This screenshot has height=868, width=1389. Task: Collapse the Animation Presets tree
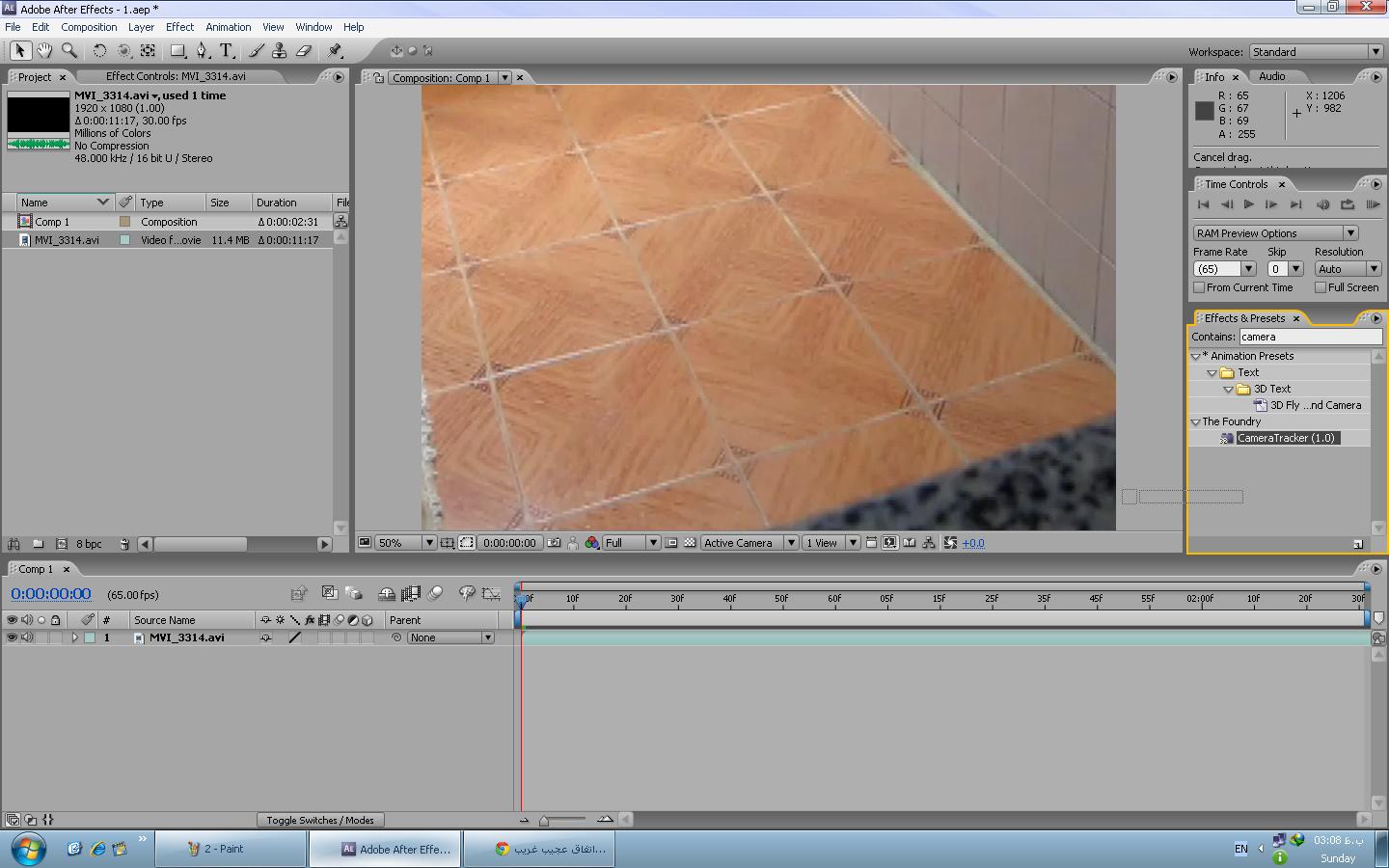tap(1196, 356)
